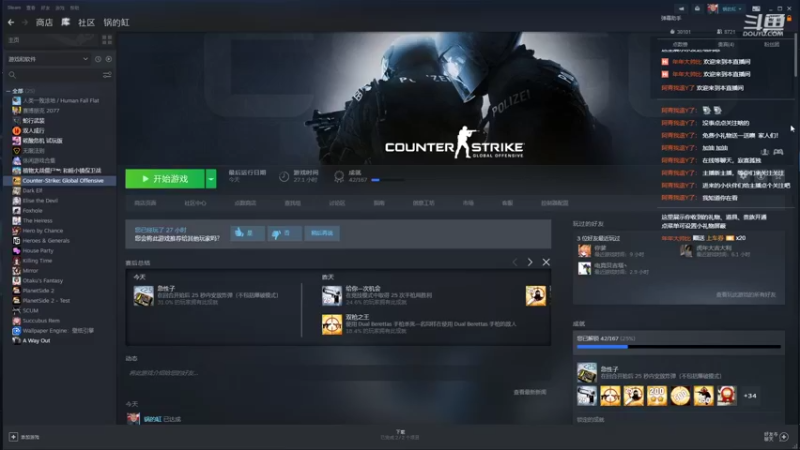This screenshot has height=450, width=800.
Task: Open the play options dropdown arrow
Action: pos(211,179)
